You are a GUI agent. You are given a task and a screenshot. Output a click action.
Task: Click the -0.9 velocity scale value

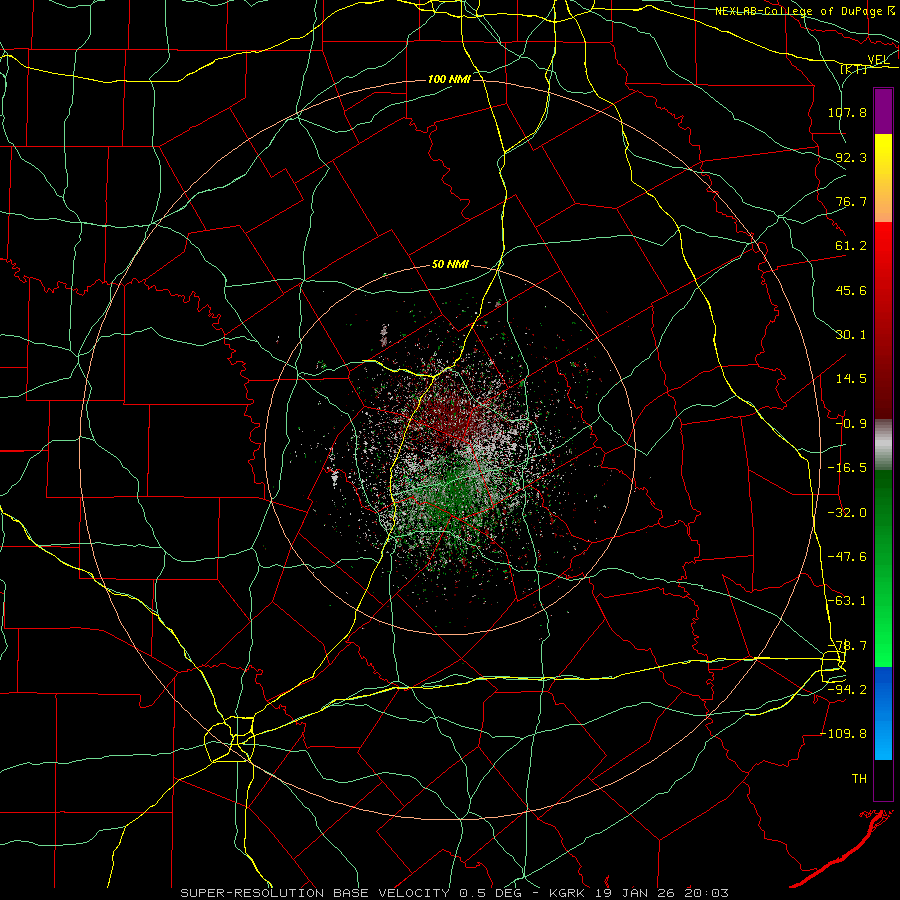(851, 424)
